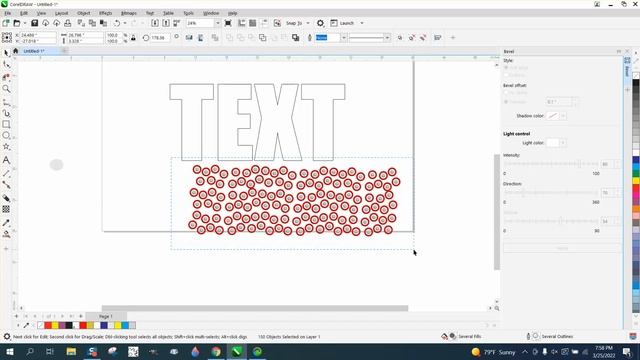Select the Distance bevel offset radio
Image resolution: width=640 pixels, height=360 pixels.
[506, 102]
